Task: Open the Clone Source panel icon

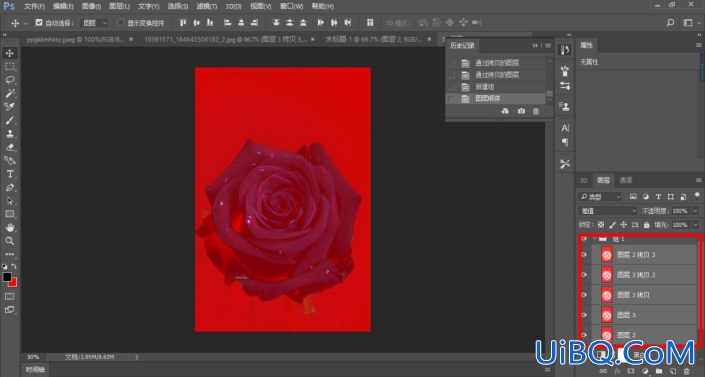Action: tap(565, 106)
